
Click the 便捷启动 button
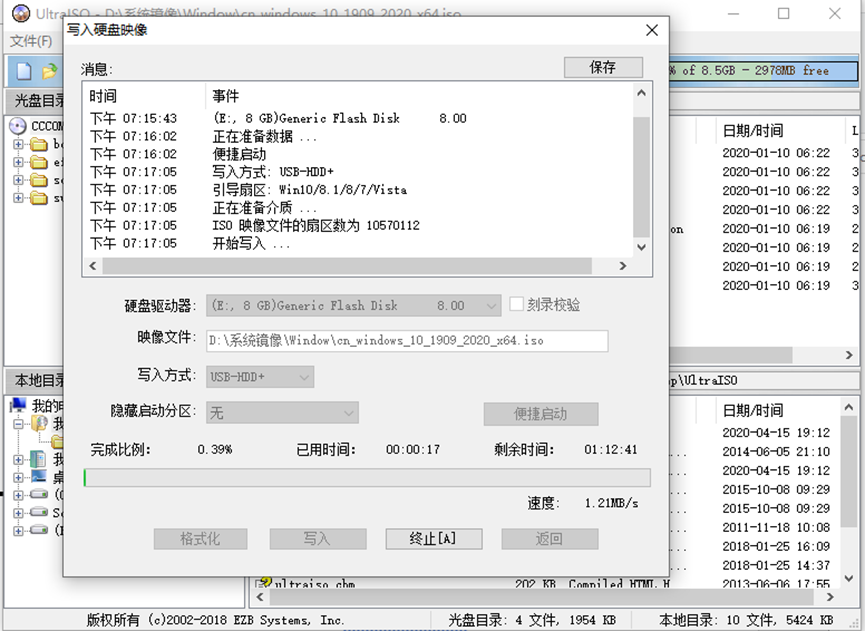(541, 414)
